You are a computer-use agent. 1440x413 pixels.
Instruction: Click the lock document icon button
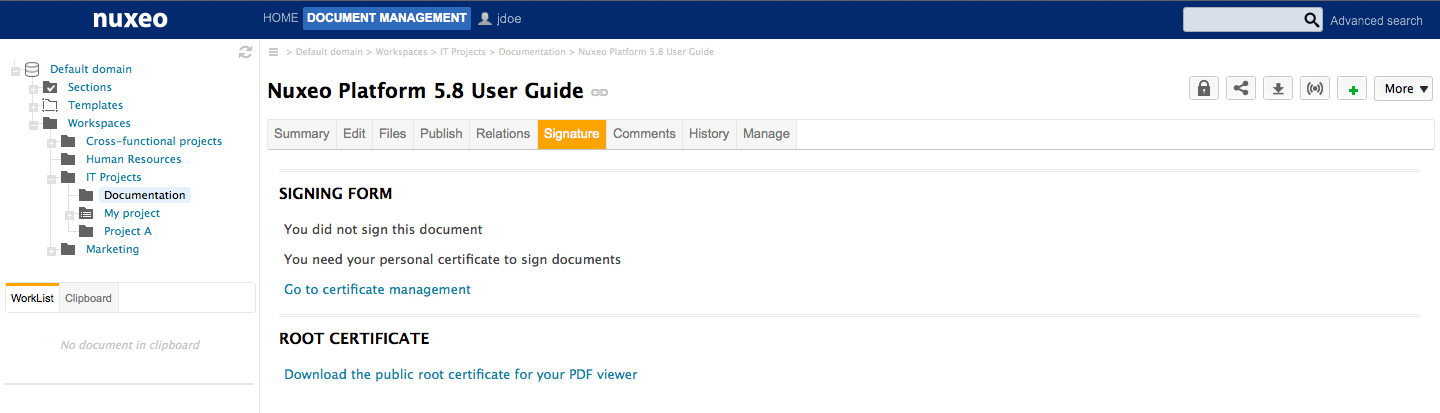(x=1204, y=88)
